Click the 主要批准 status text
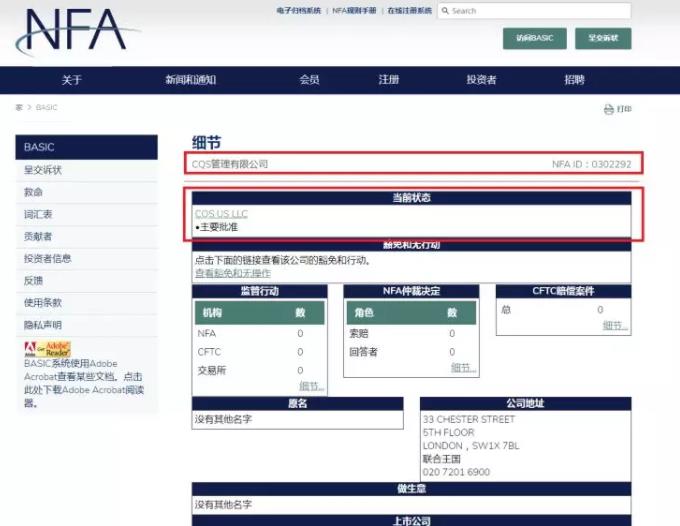The height and width of the screenshot is (526, 680). pos(219,227)
